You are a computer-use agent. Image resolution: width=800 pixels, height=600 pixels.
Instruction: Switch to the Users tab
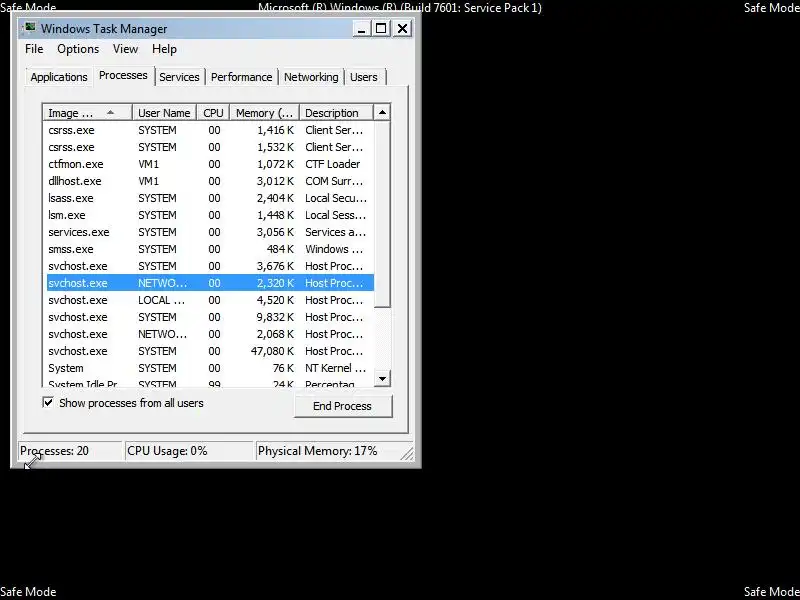click(x=364, y=77)
